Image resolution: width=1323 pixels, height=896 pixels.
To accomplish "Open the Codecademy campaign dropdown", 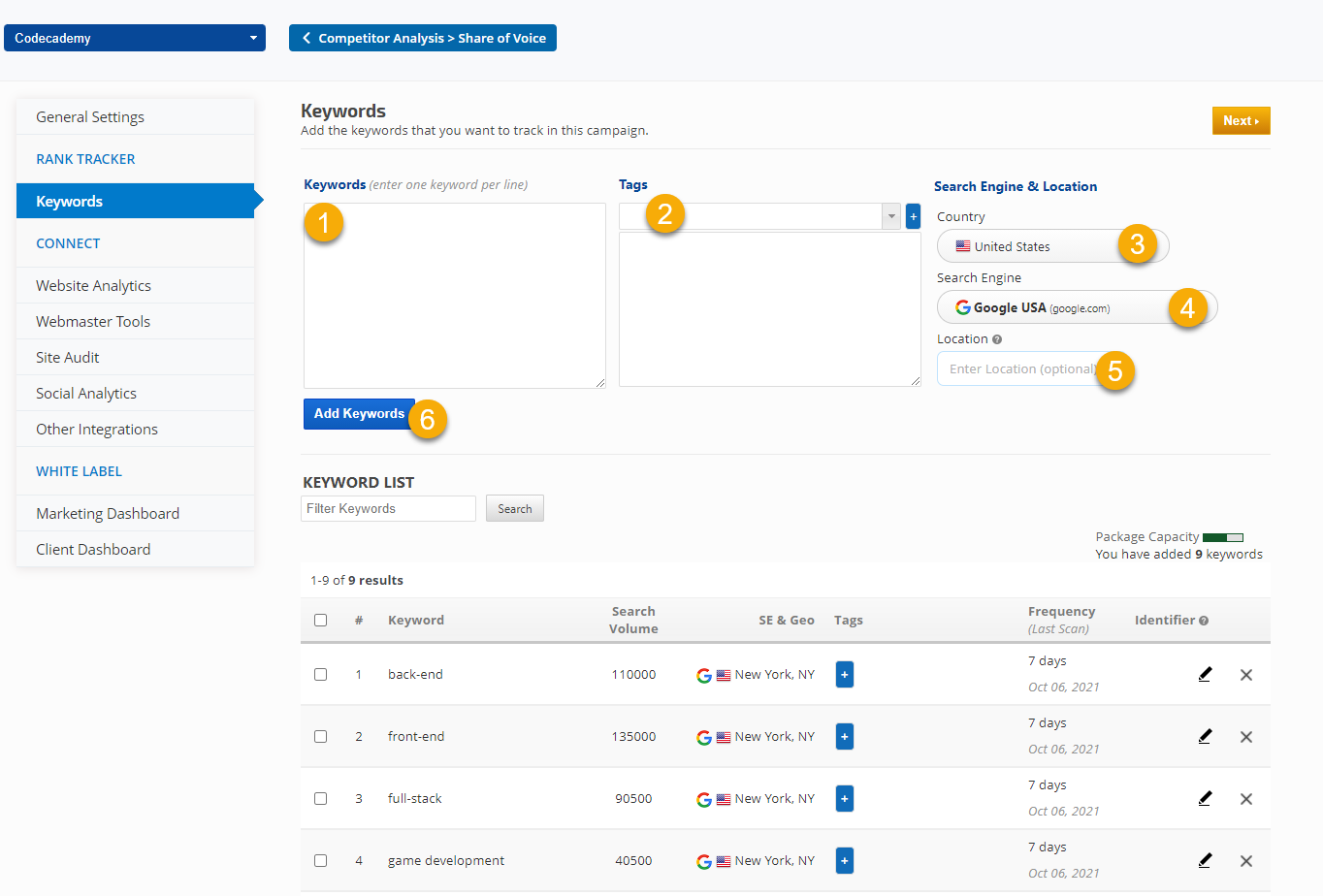I will (x=135, y=38).
